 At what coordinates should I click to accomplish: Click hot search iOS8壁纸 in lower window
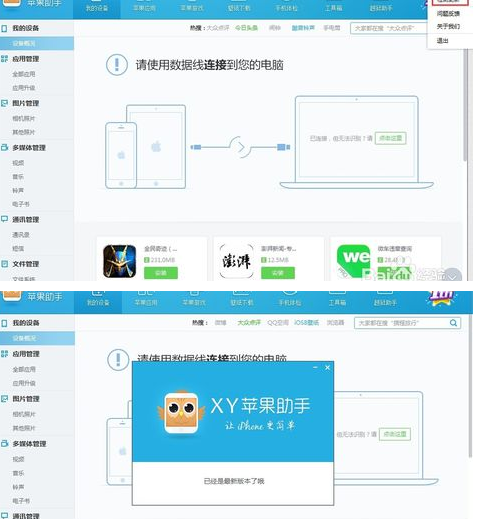pyautogui.click(x=306, y=323)
